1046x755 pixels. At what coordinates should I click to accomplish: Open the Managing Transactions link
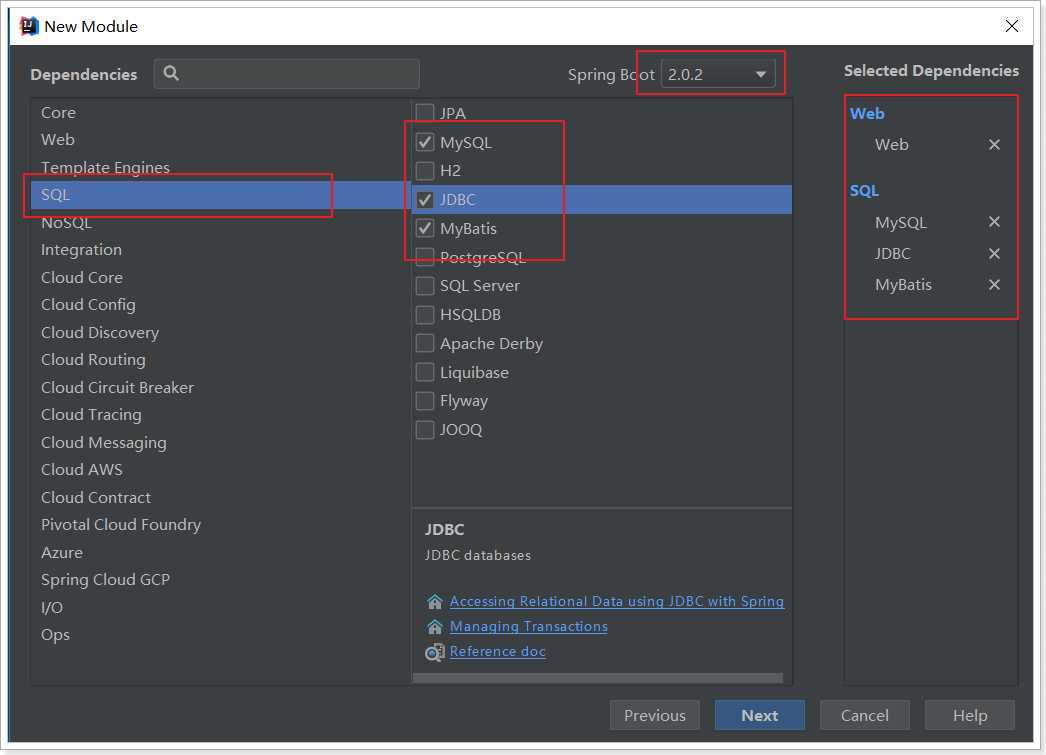528,627
